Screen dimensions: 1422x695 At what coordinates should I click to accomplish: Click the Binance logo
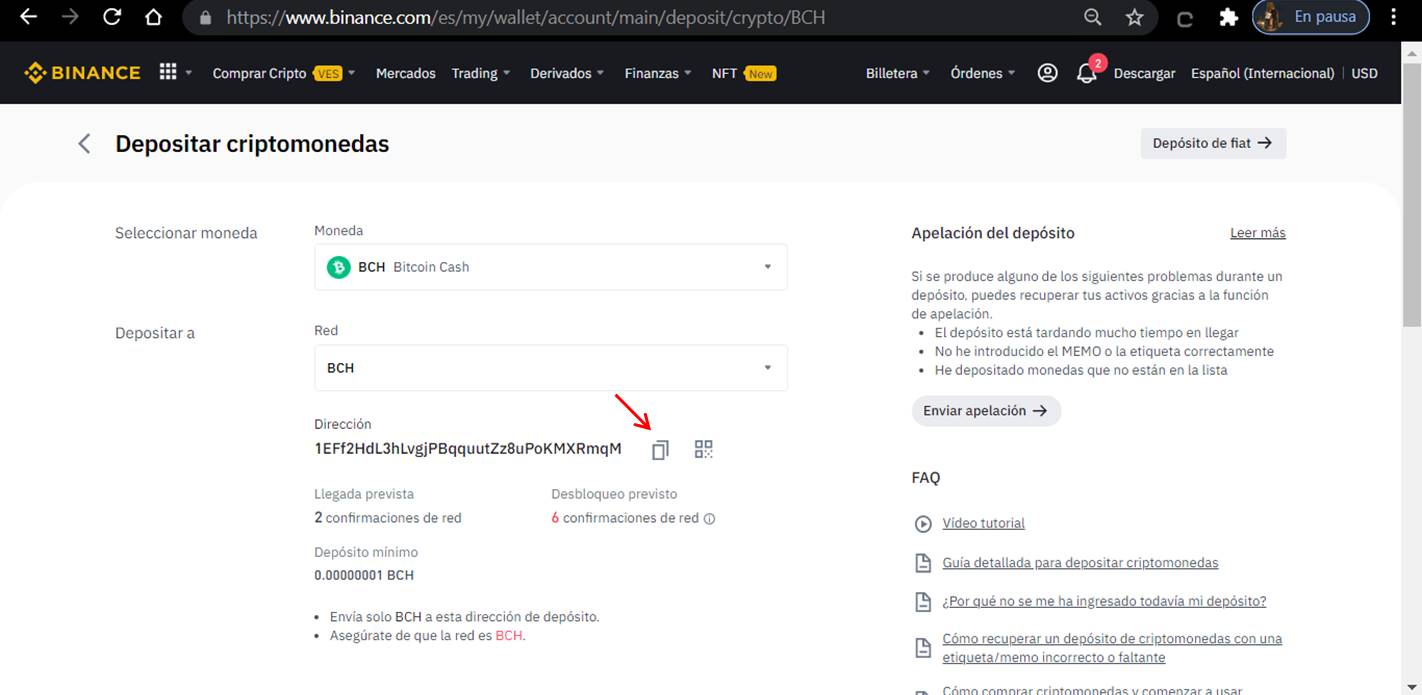(x=82, y=72)
